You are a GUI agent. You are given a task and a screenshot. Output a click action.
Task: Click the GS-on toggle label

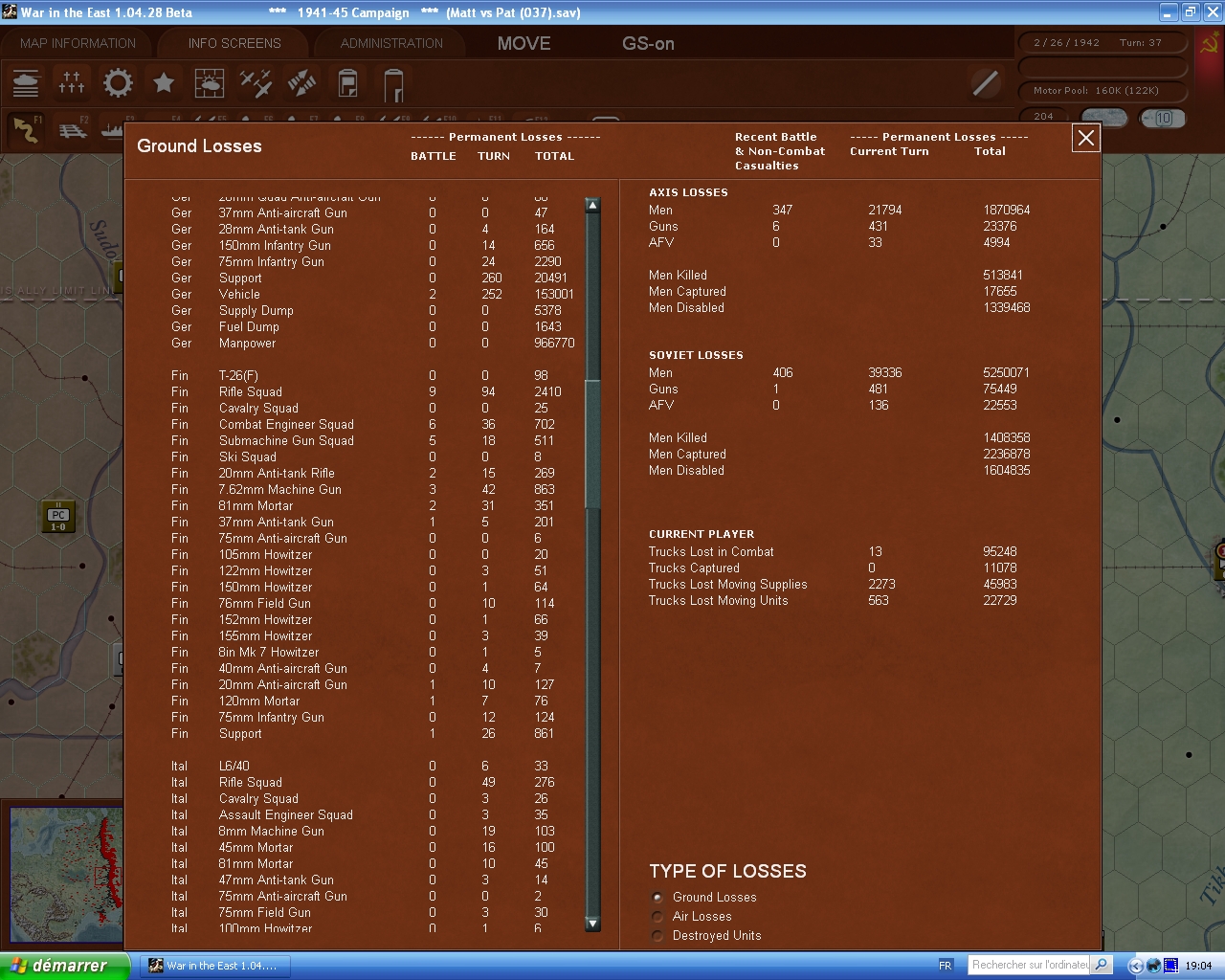648,43
